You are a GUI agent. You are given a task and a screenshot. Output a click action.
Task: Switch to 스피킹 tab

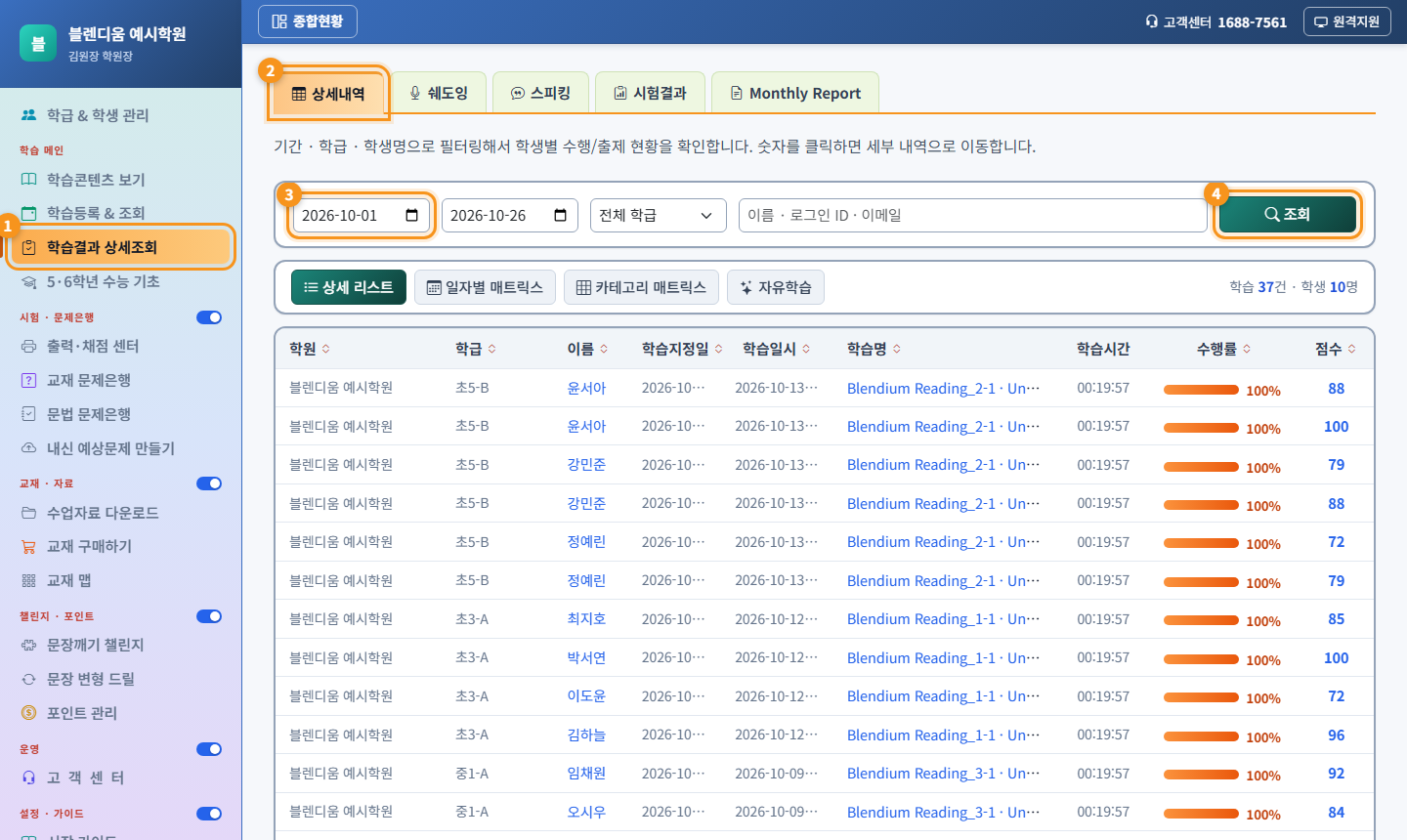(540, 93)
